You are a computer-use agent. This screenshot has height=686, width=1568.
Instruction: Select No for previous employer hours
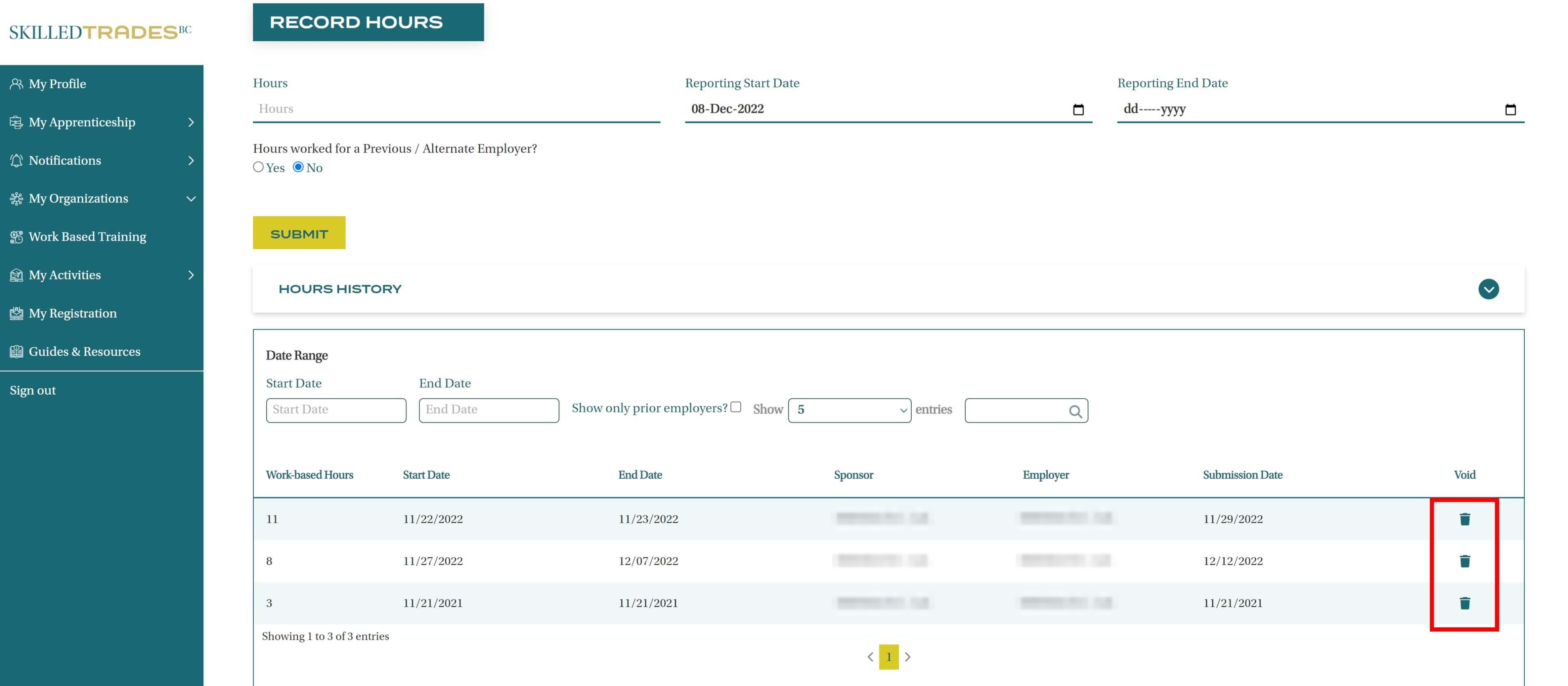[298, 167]
